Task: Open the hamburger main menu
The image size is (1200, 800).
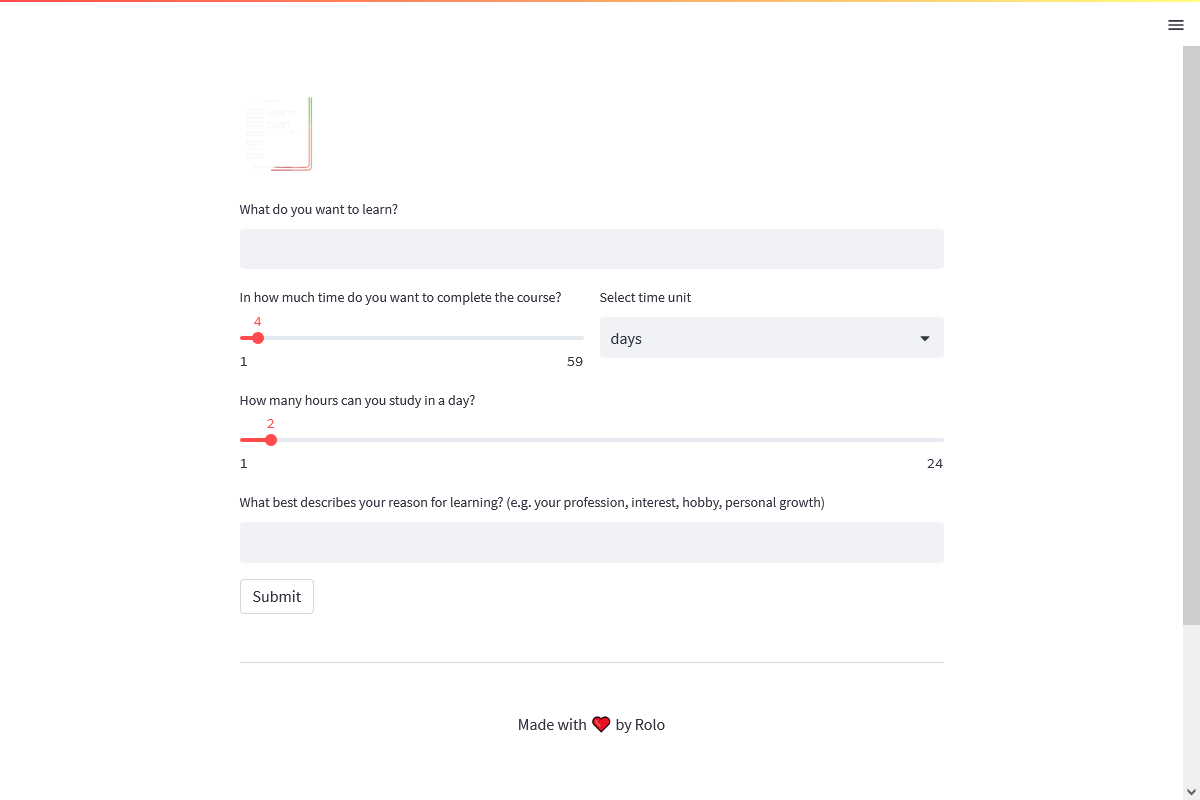Action: click(x=1176, y=25)
